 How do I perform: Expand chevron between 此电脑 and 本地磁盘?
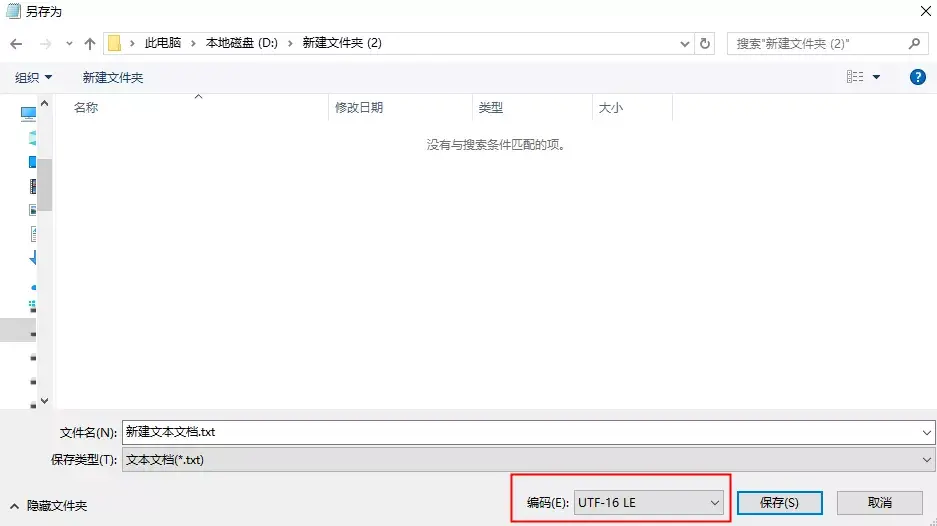pyautogui.click(x=193, y=43)
